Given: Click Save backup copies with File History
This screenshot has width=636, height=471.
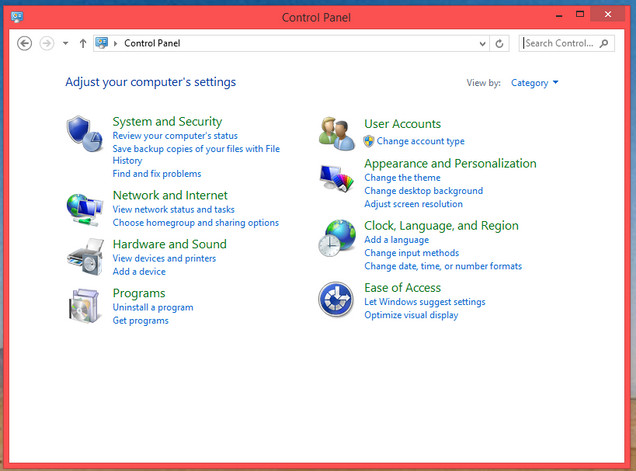Looking at the screenshot, I should click(196, 155).
